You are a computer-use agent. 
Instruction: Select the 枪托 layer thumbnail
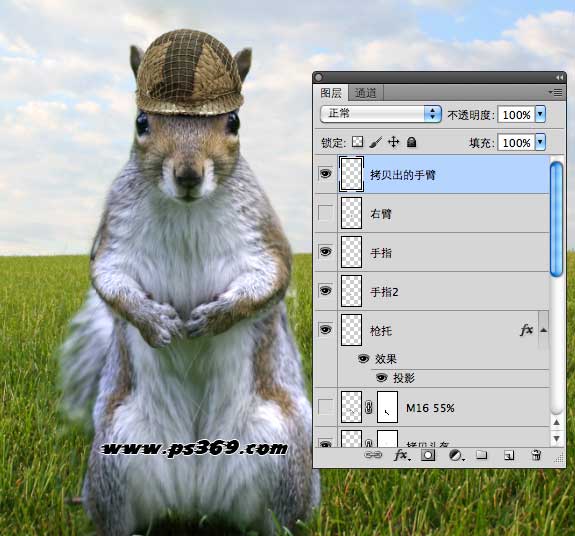point(351,330)
